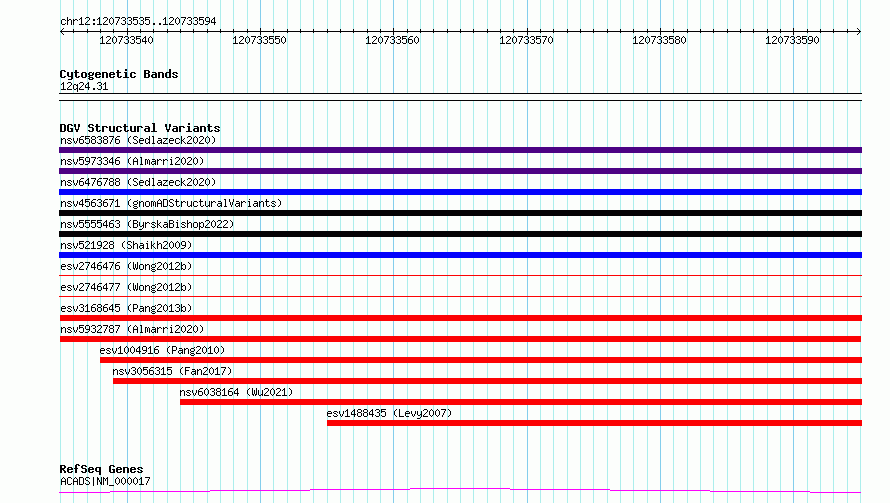
Task: Select the esv1488435 (Levy2007) label
Action: tap(389, 413)
